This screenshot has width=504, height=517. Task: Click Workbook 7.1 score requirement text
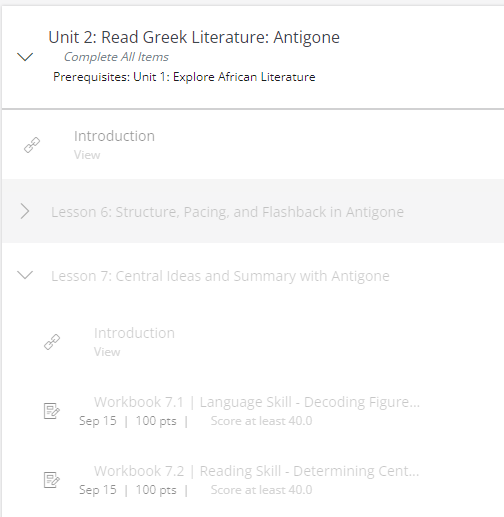point(261,421)
